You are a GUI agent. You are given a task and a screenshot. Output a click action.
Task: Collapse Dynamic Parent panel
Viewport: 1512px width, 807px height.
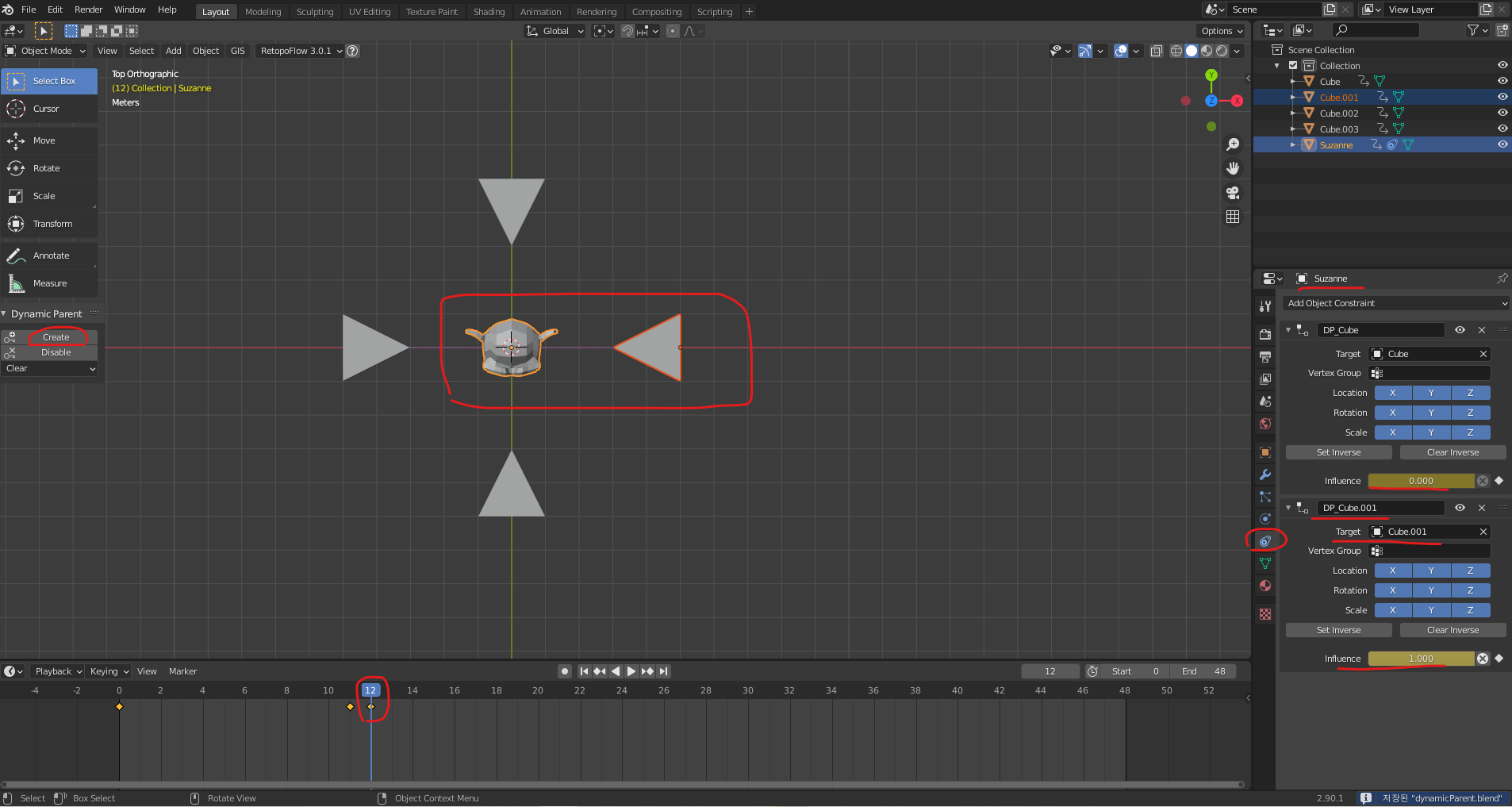point(4,314)
